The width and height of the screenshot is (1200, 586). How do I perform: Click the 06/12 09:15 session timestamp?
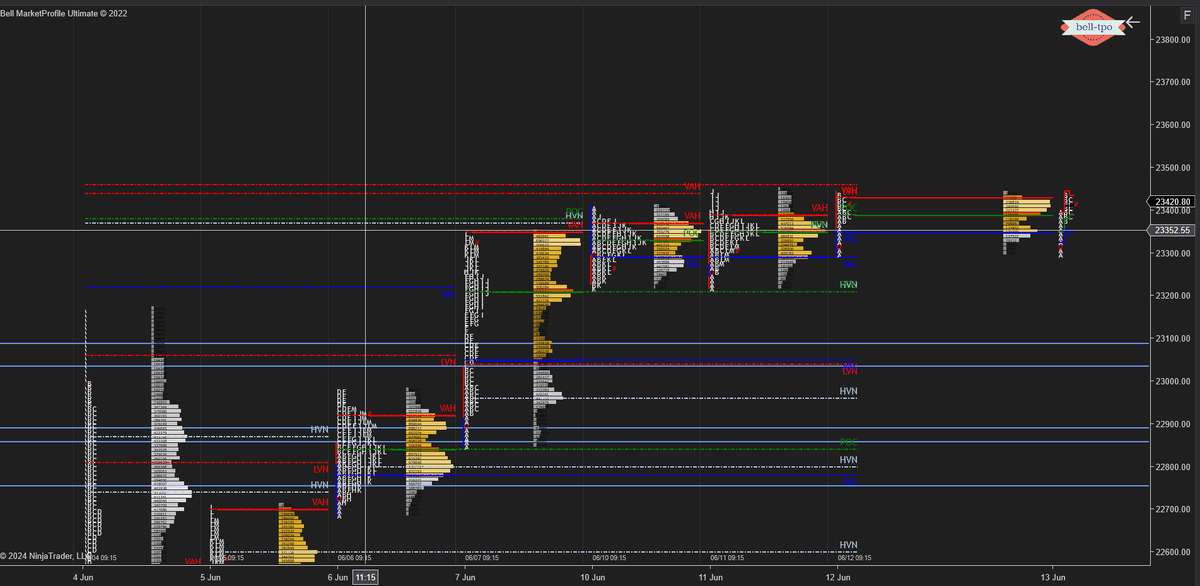pyautogui.click(x=853, y=558)
